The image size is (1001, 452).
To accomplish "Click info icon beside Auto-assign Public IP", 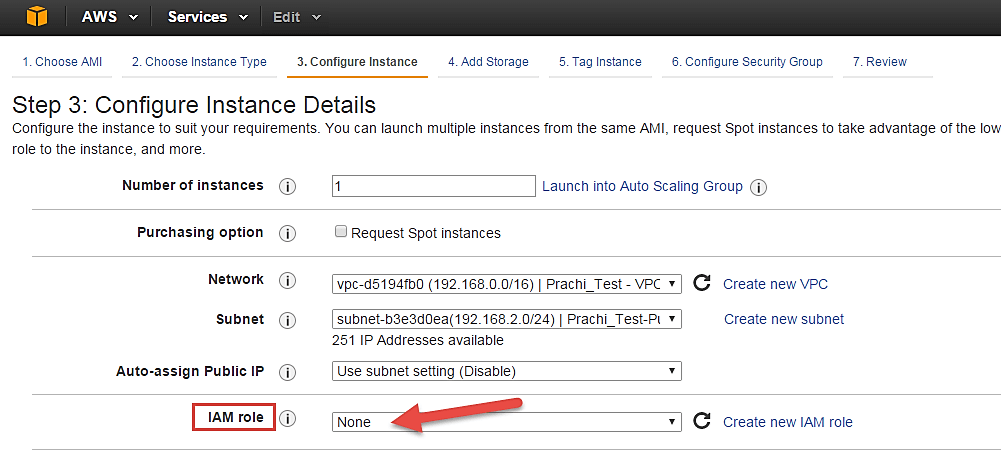I will click(288, 372).
